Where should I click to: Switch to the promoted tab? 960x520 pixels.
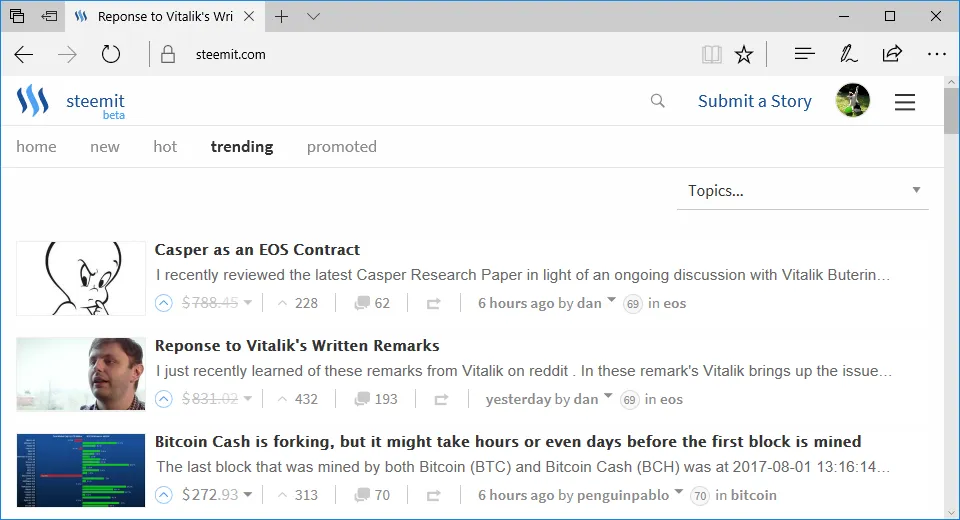(342, 147)
